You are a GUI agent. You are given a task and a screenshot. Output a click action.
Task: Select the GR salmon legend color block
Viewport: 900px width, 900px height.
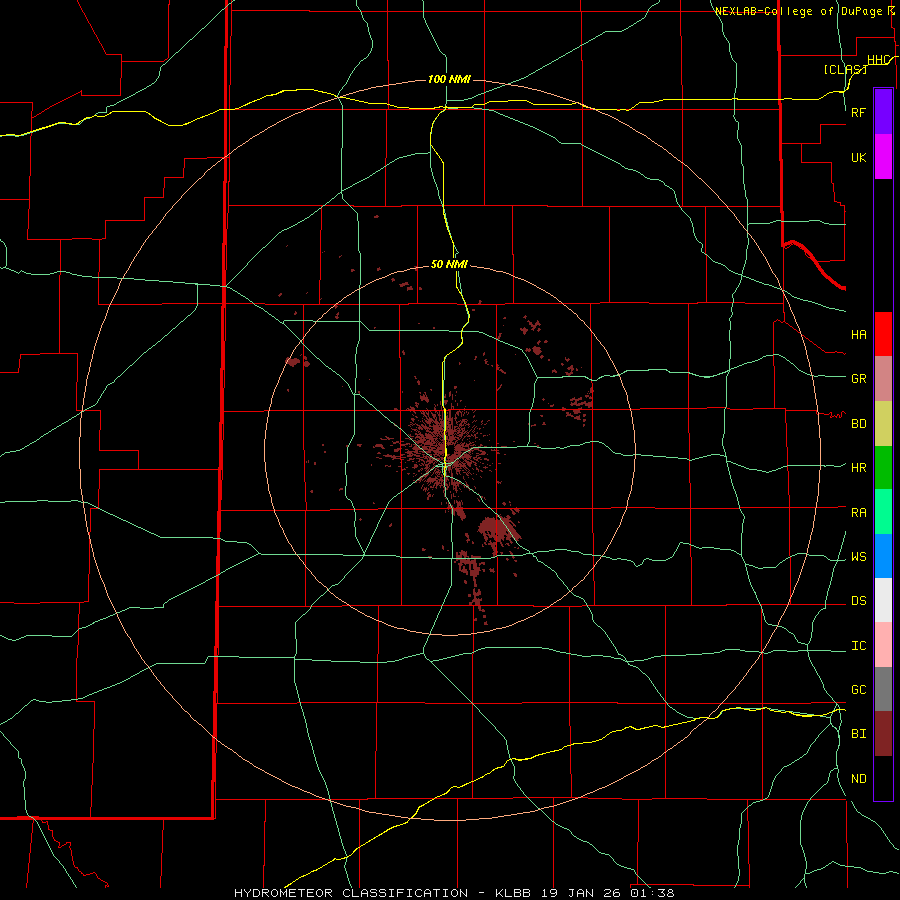883,379
